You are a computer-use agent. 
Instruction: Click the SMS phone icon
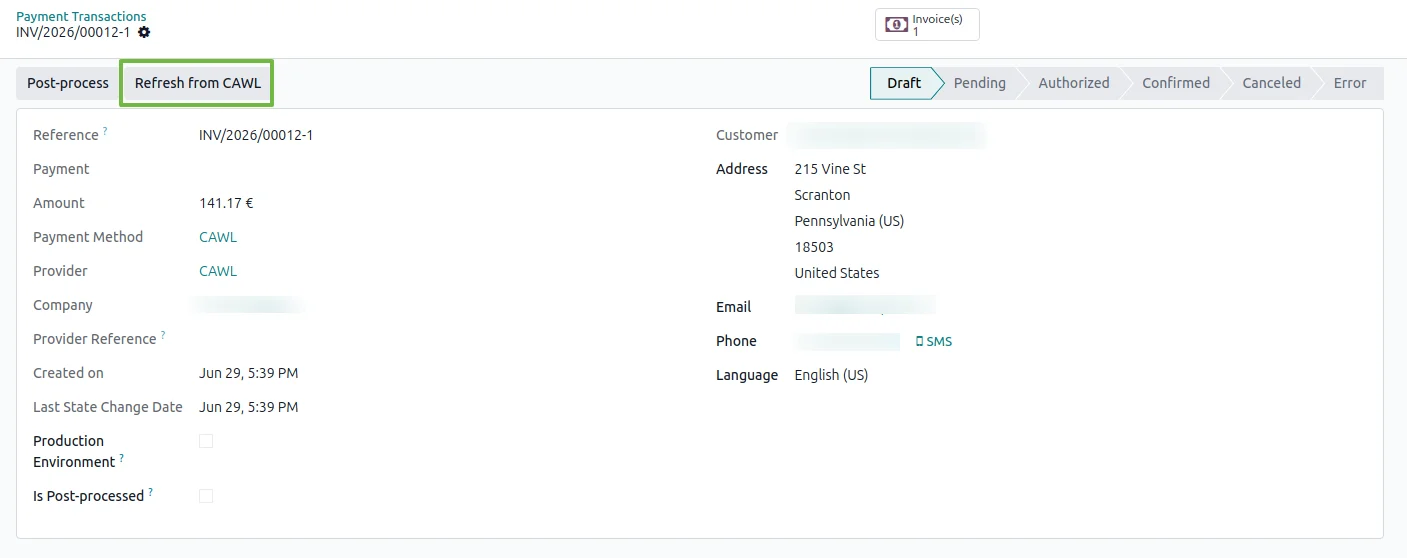pyautogui.click(x=920, y=342)
